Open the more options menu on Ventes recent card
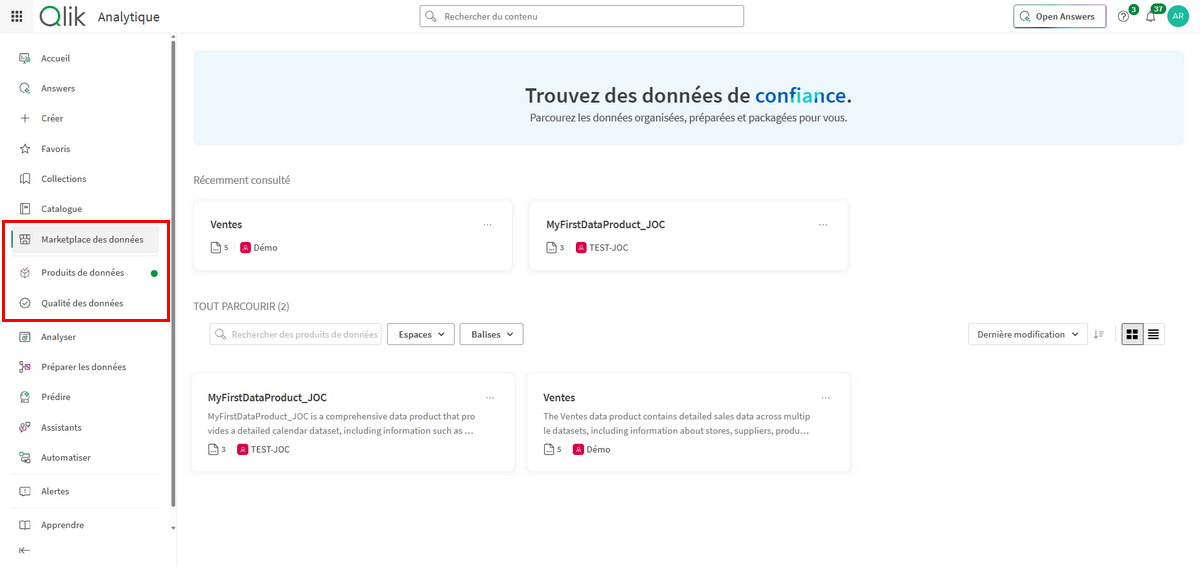The width and height of the screenshot is (1200, 567). click(487, 225)
